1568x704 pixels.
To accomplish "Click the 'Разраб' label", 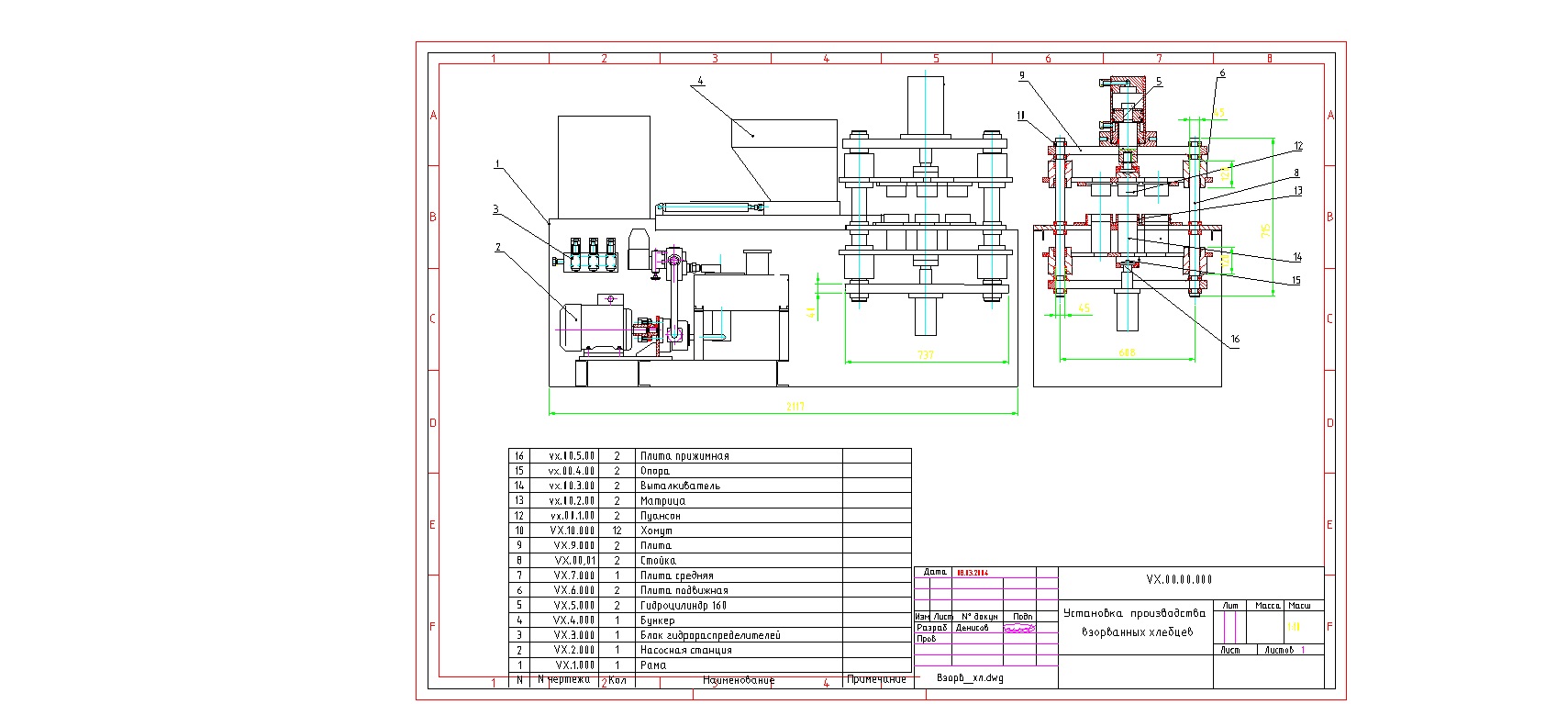I will (932, 628).
